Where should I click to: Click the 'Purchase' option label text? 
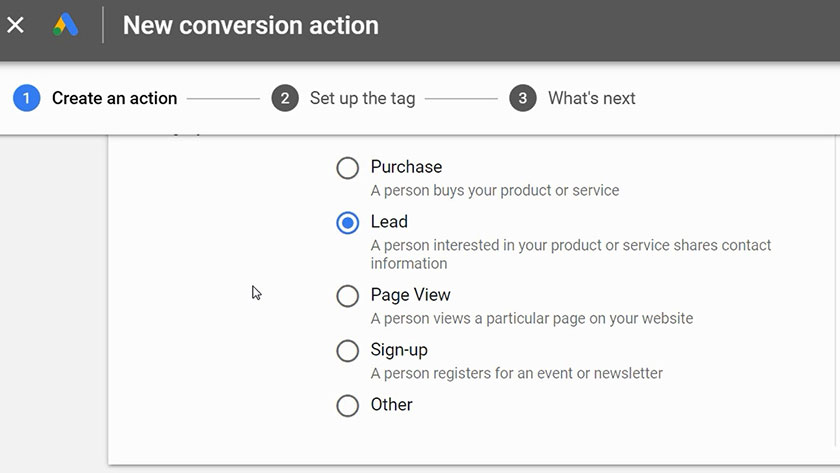[x=406, y=167]
